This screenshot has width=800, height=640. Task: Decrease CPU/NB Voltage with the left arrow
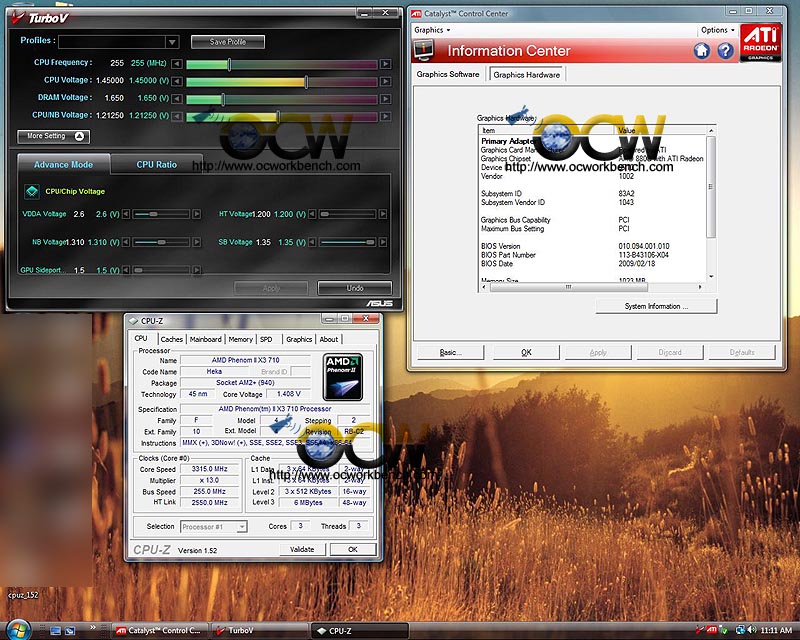177,116
